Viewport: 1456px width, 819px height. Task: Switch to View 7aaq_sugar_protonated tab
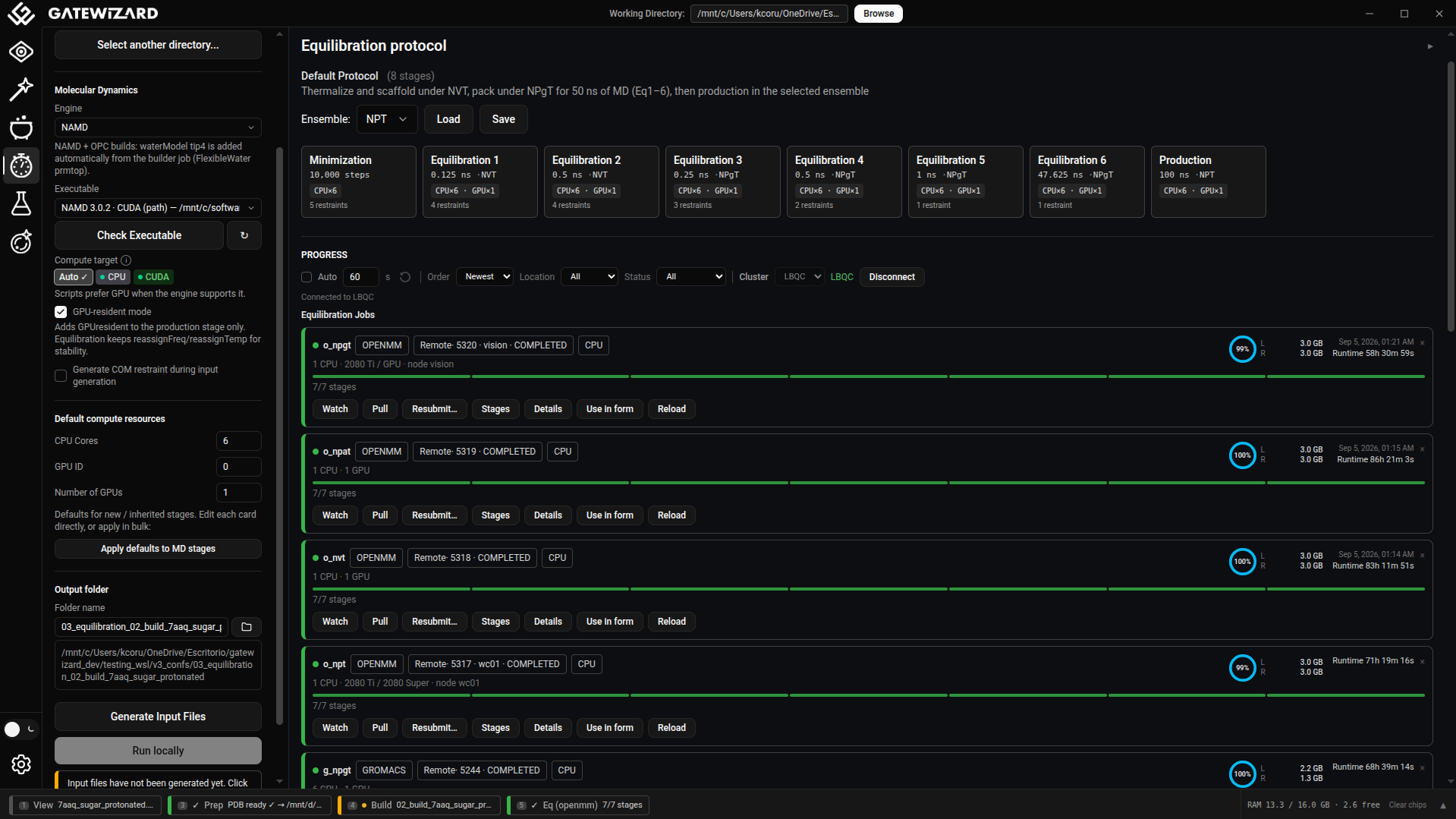(x=86, y=805)
